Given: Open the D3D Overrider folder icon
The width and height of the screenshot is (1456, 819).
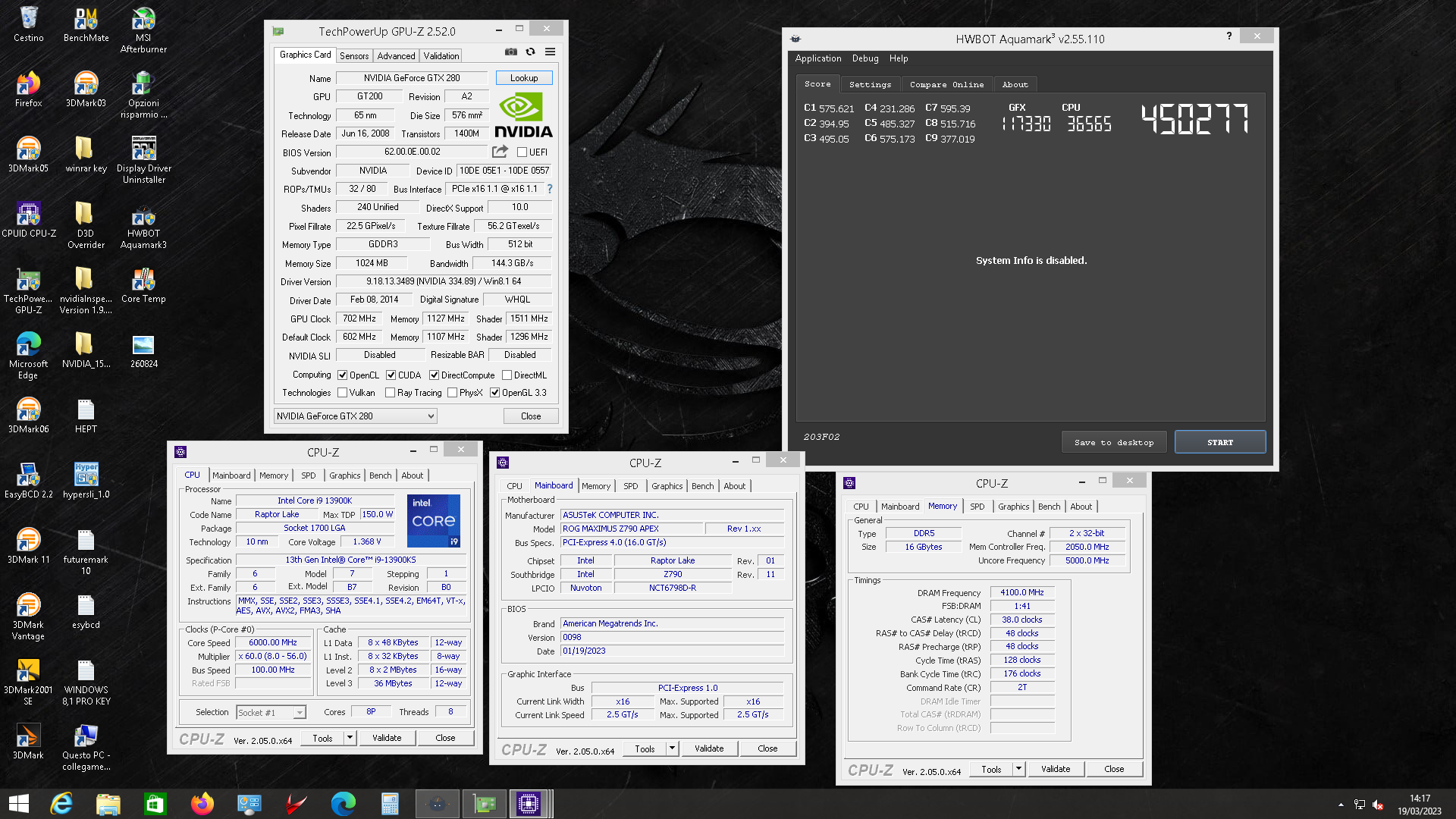Looking at the screenshot, I should (x=86, y=226).
